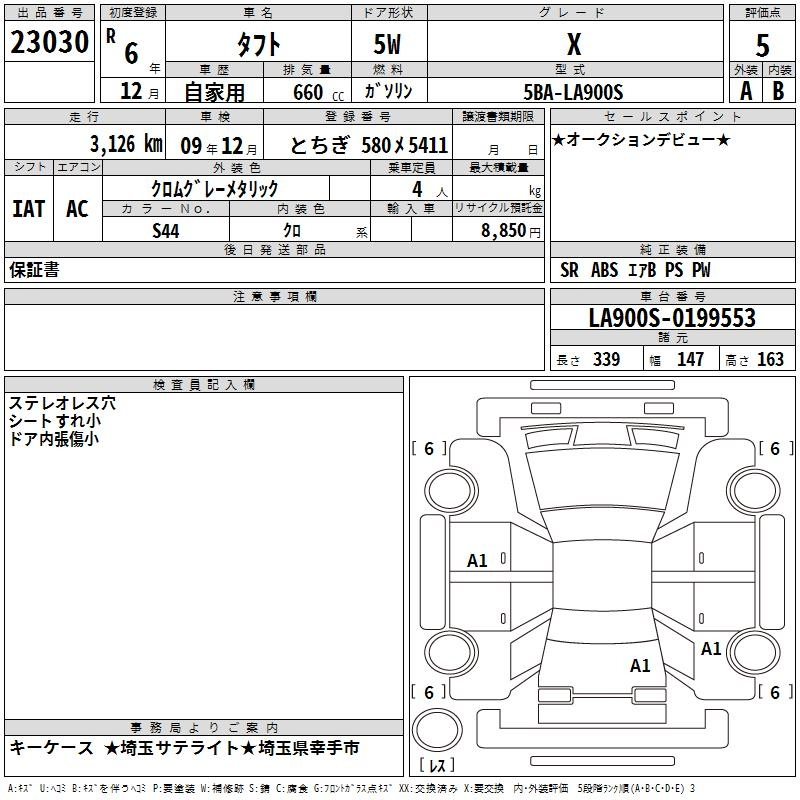Image resolution: width=800 pixels, height=800 pixels.
Task: Click the A1 mark on rear hatch
Action: (x=640, y=665)
